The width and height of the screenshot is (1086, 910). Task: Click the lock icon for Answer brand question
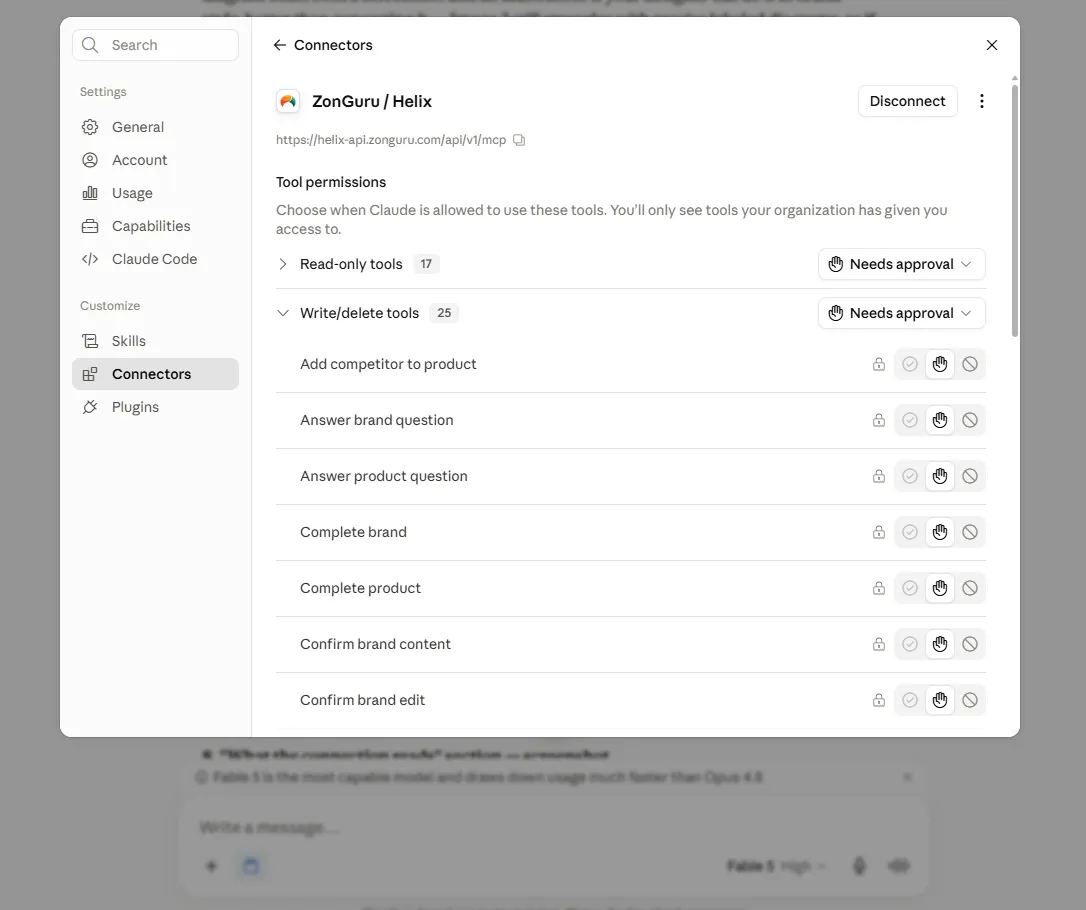click(x=879, y=420)
